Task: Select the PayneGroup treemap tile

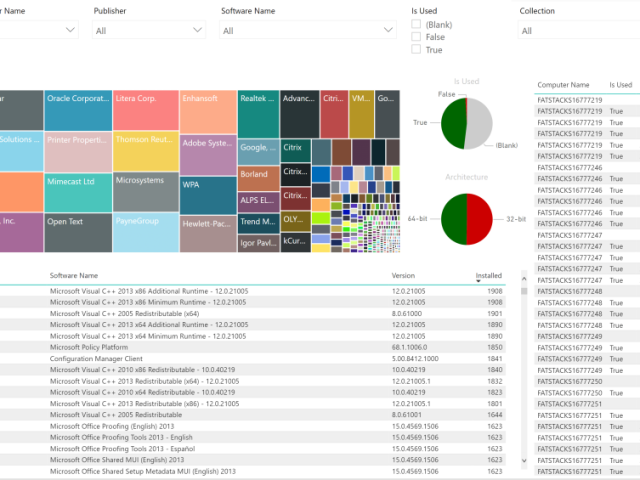Action: pos(146,232)
